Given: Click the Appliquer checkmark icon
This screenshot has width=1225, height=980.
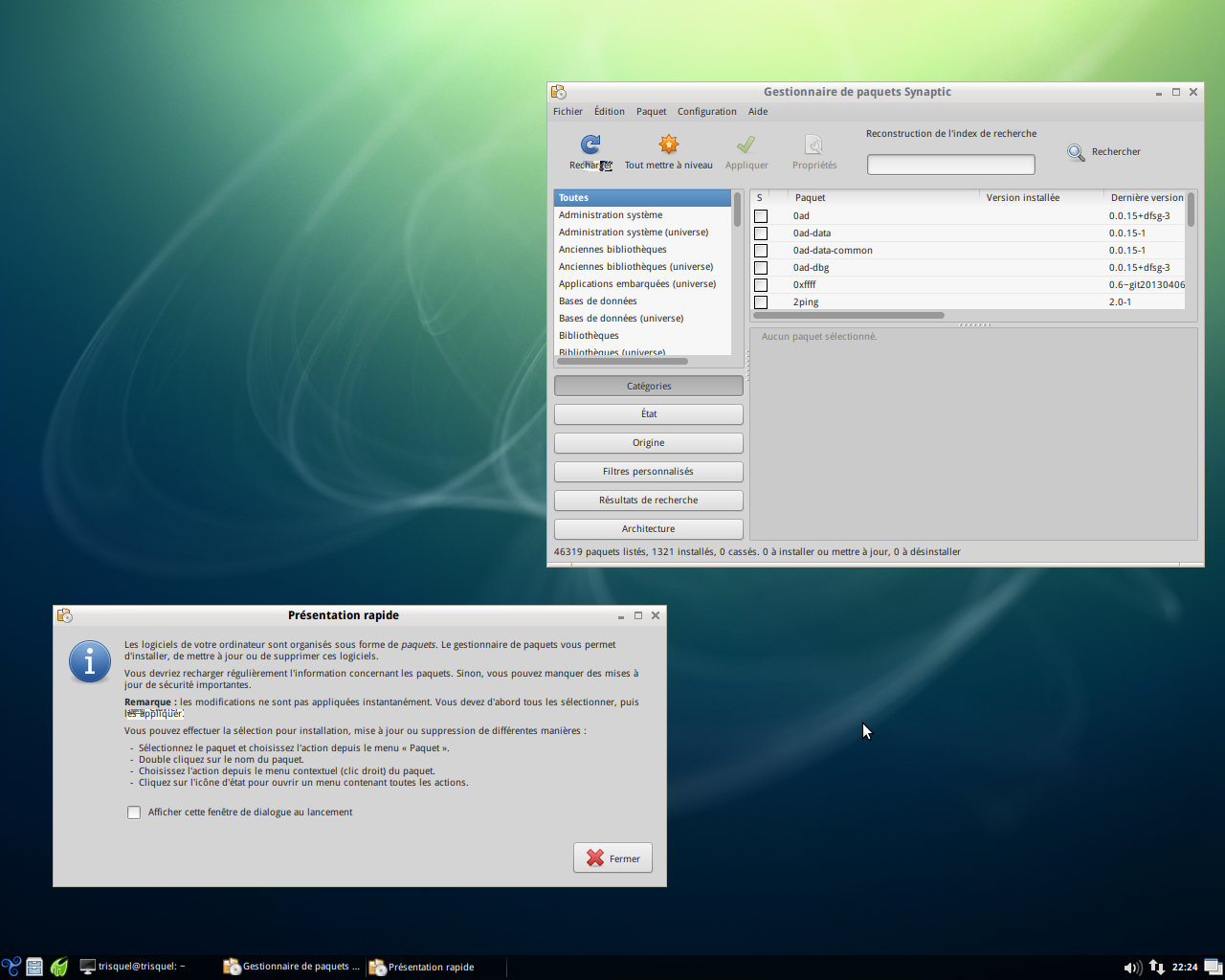Looking at the screenshot, I should 746,145.
